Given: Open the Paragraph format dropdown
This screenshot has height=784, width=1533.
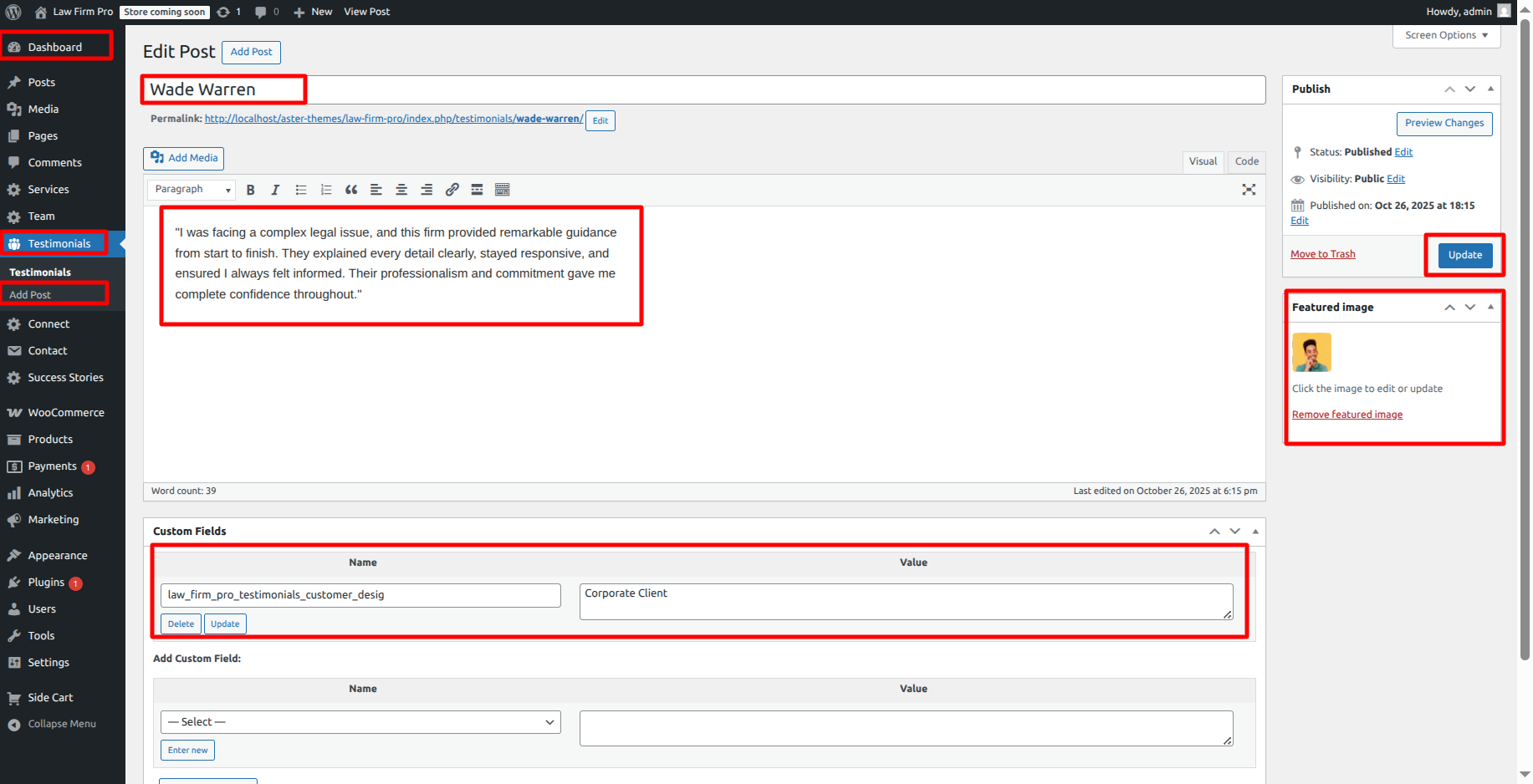Looking at the screenshot, I should [192, 190].
